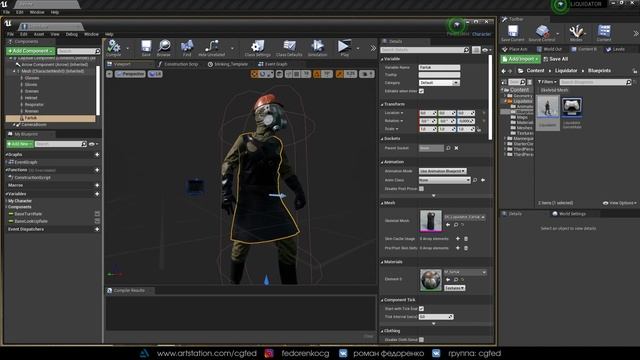The height and width of the screenshot is (360, 640).
Task: Open the Category Default dropdown
Action: (x=439, y=83)
